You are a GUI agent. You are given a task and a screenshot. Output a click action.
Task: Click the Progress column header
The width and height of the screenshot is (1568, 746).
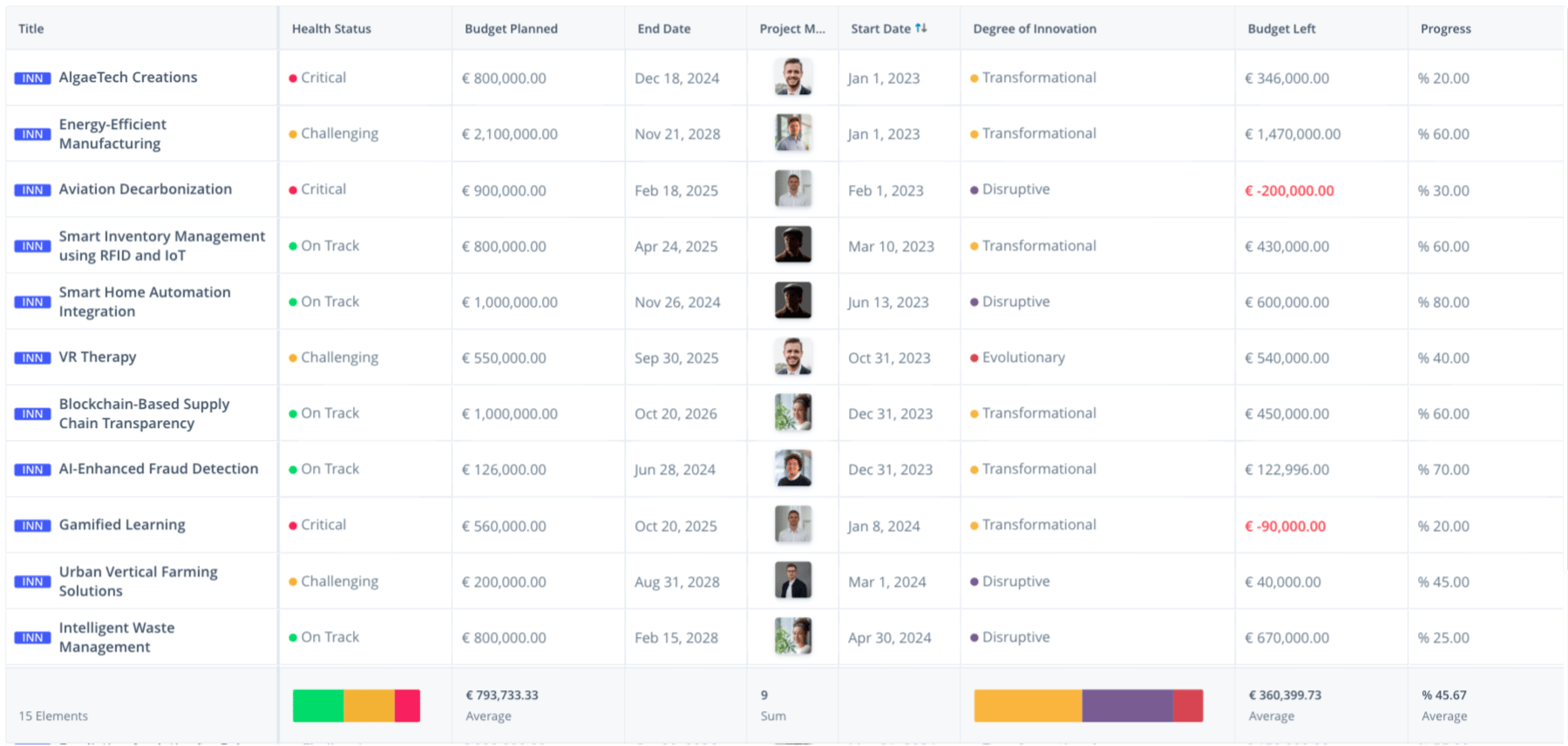pos(1445,29)
